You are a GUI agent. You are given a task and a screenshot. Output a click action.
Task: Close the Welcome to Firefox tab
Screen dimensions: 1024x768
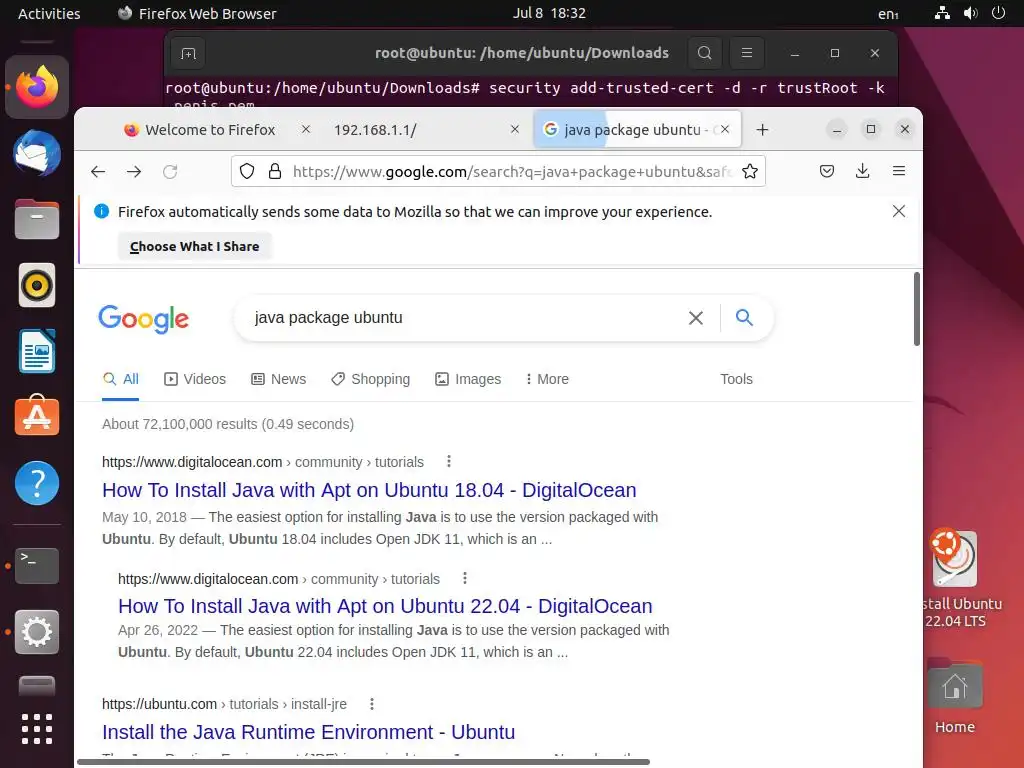pos(306,129)
